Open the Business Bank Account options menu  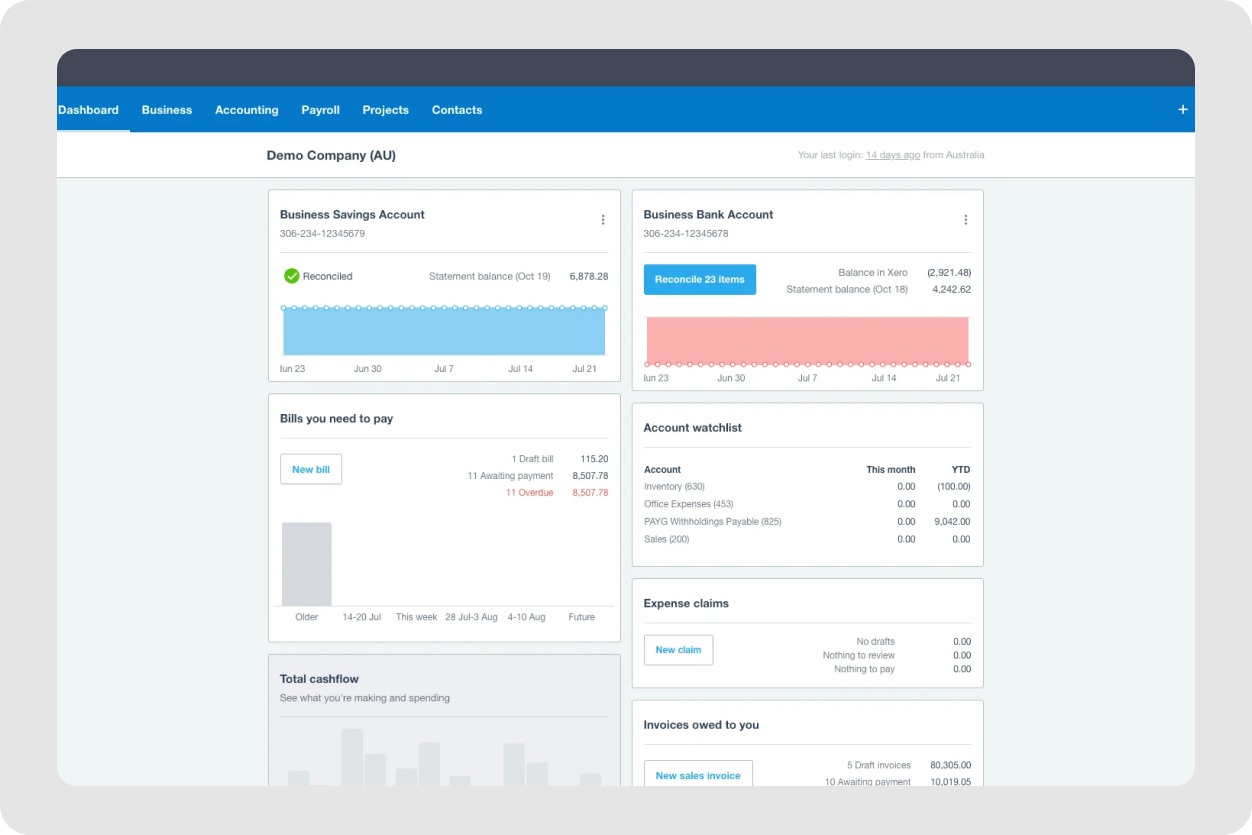[966, 219]
